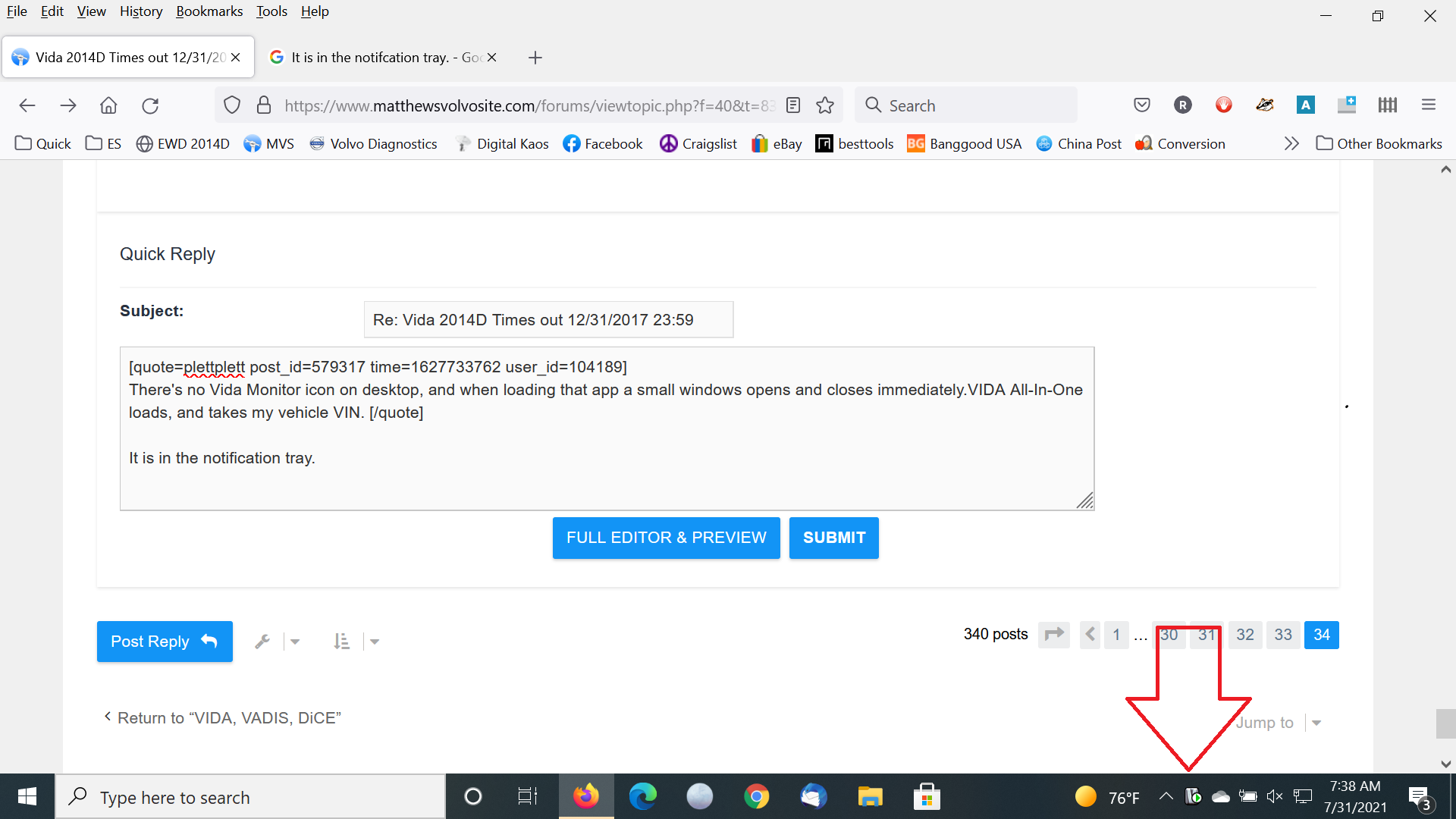
Task: Click the jump-to-page arrow icon
Action: pyautogui.click(x=1054, y=635)
